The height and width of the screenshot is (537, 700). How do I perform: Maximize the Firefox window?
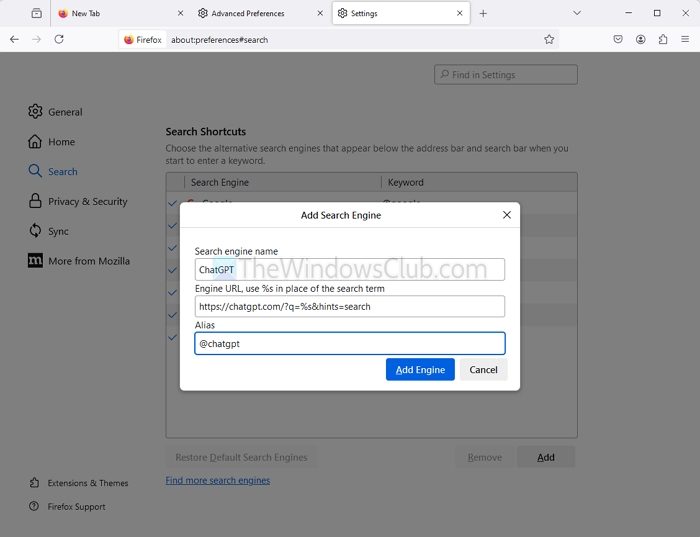point(657,13)
